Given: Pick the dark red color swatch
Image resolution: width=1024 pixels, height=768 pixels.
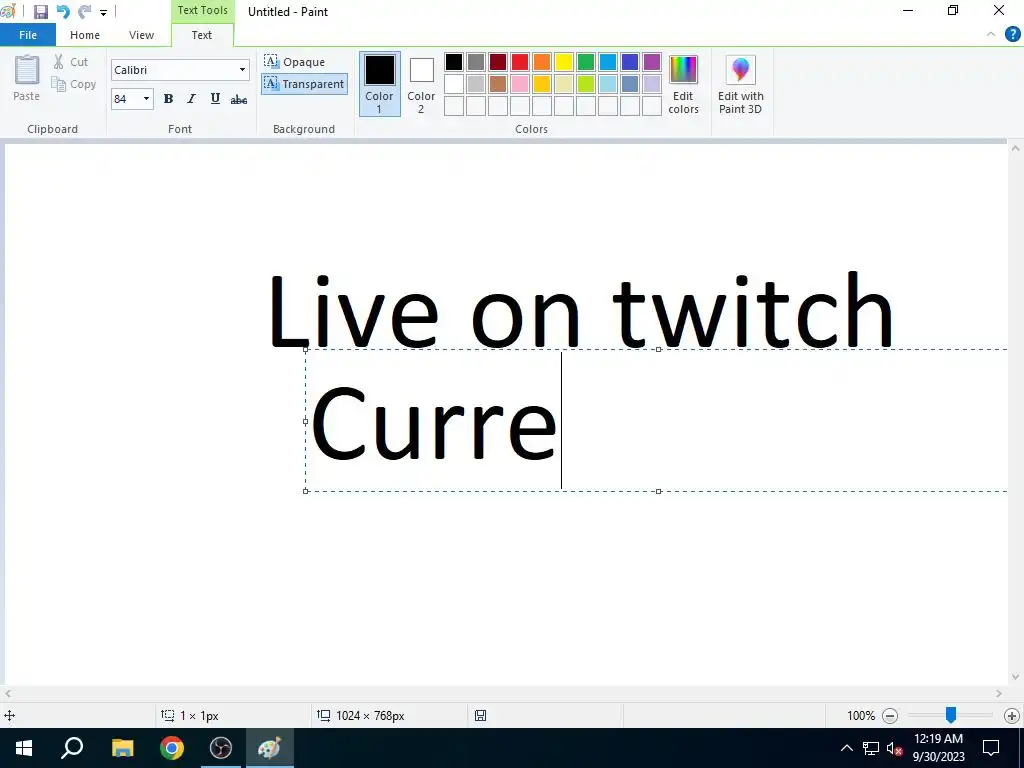Looking at the screenshot, I should click(x=498, y=62).
